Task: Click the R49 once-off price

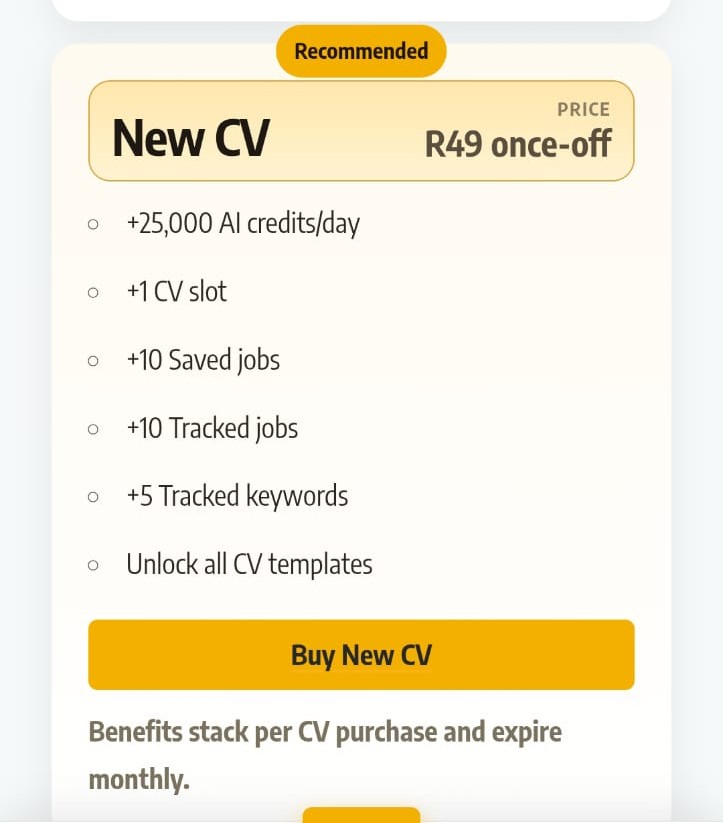Action: (517, 144)
